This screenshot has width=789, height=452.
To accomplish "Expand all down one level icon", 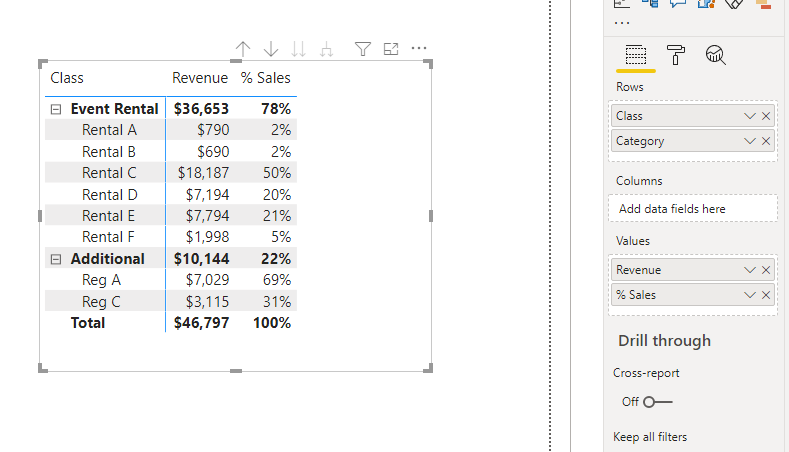I will click(327, 49).
